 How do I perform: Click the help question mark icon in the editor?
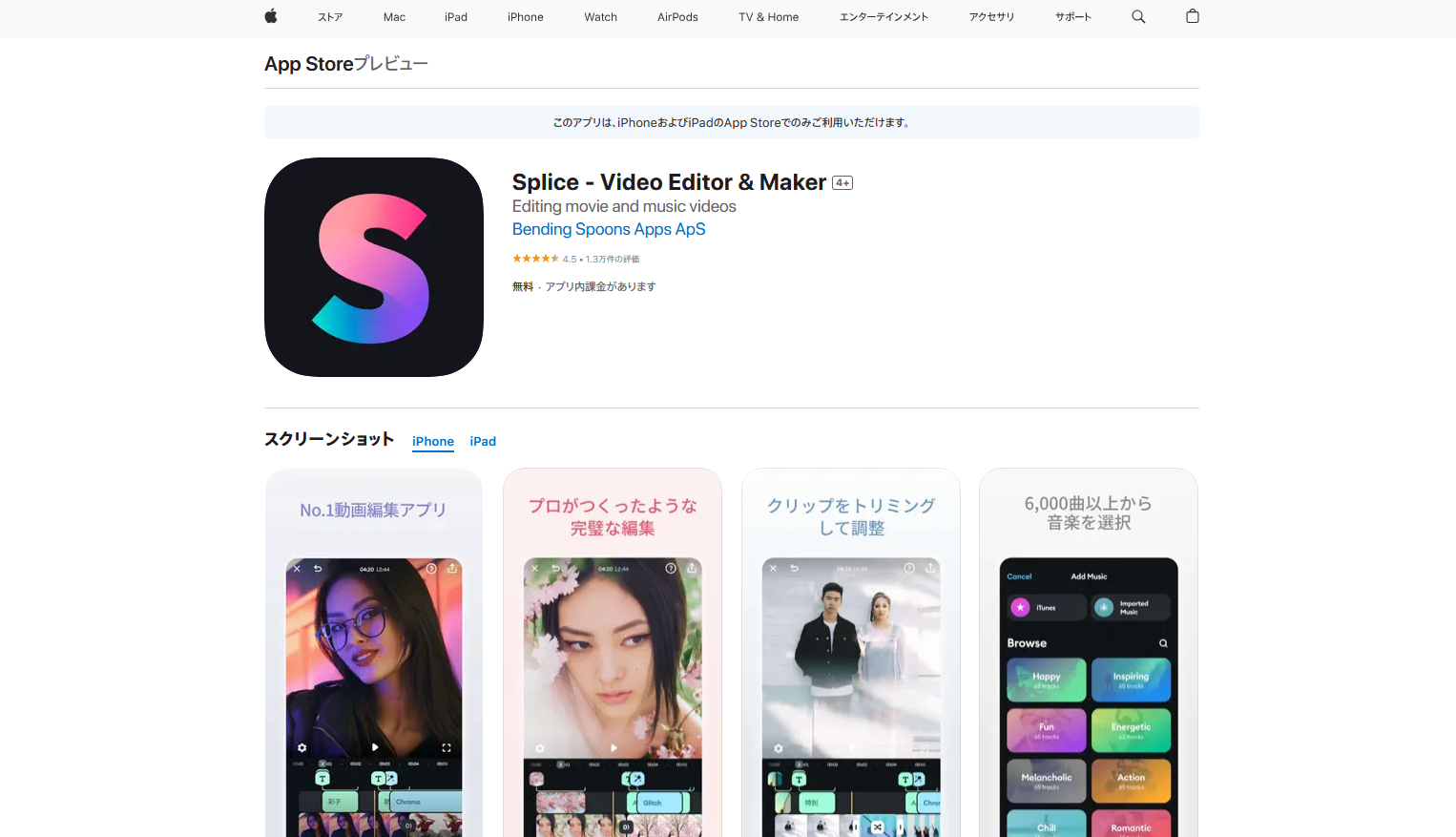point(431,568)
